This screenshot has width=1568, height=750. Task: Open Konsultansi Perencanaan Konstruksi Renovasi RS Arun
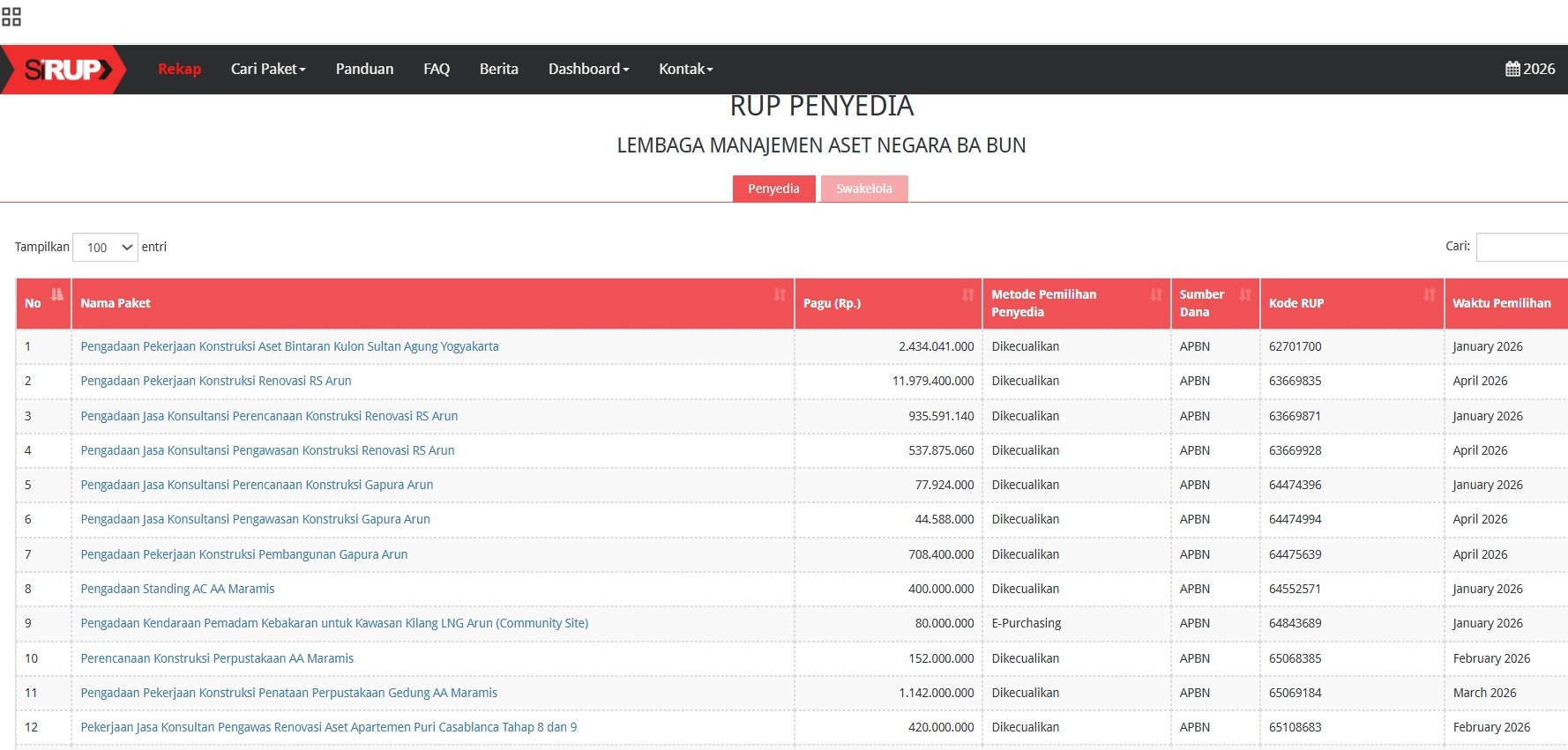269,416
